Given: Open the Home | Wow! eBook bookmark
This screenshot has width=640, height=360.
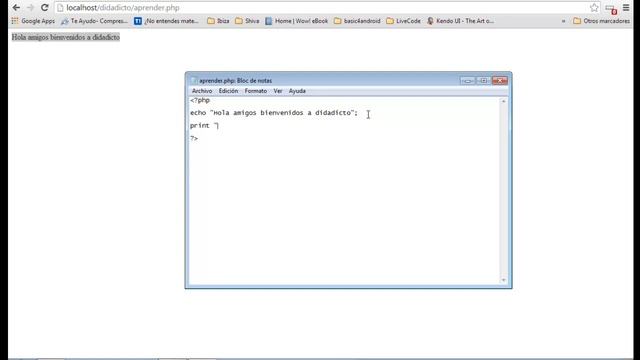Looking at the screenshot, I should tap(297, 21).
